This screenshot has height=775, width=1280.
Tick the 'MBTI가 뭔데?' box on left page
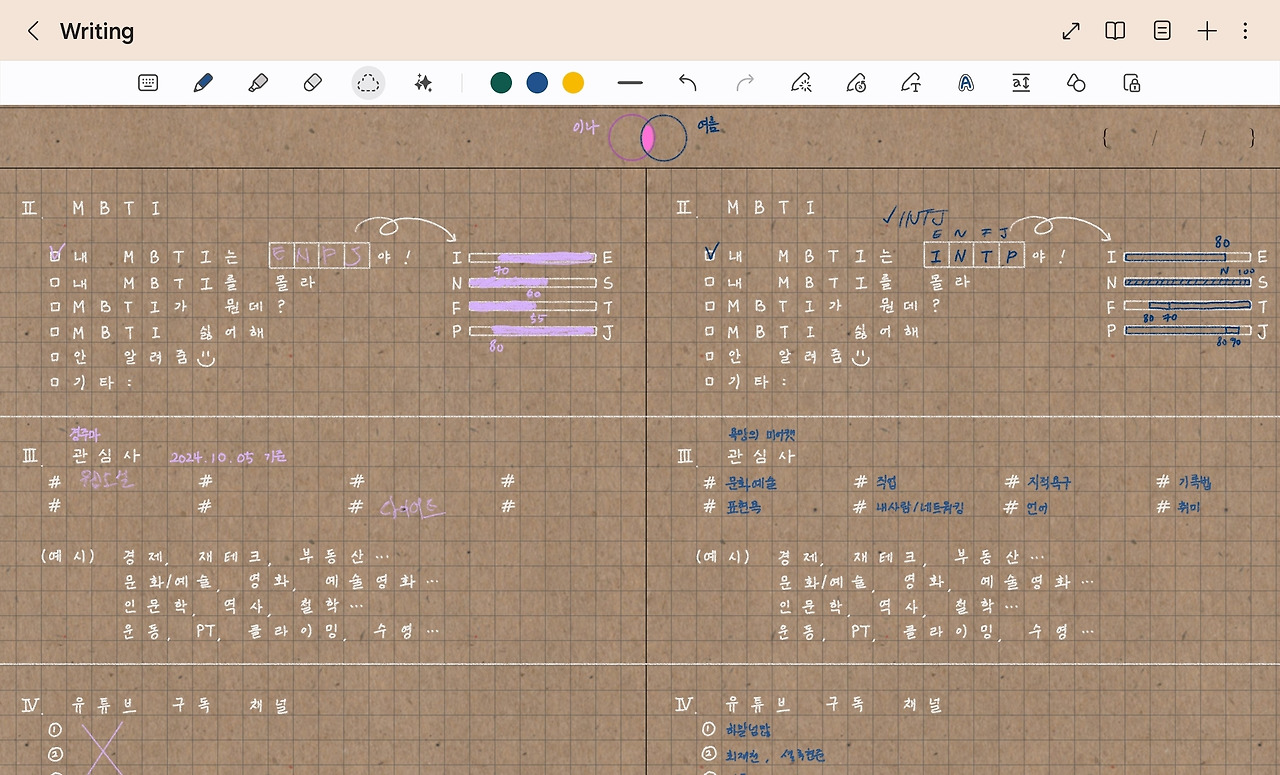point(56,307)
